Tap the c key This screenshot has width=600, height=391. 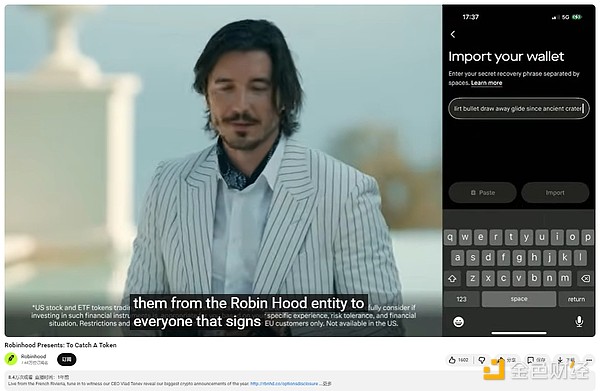pos(504,279)
